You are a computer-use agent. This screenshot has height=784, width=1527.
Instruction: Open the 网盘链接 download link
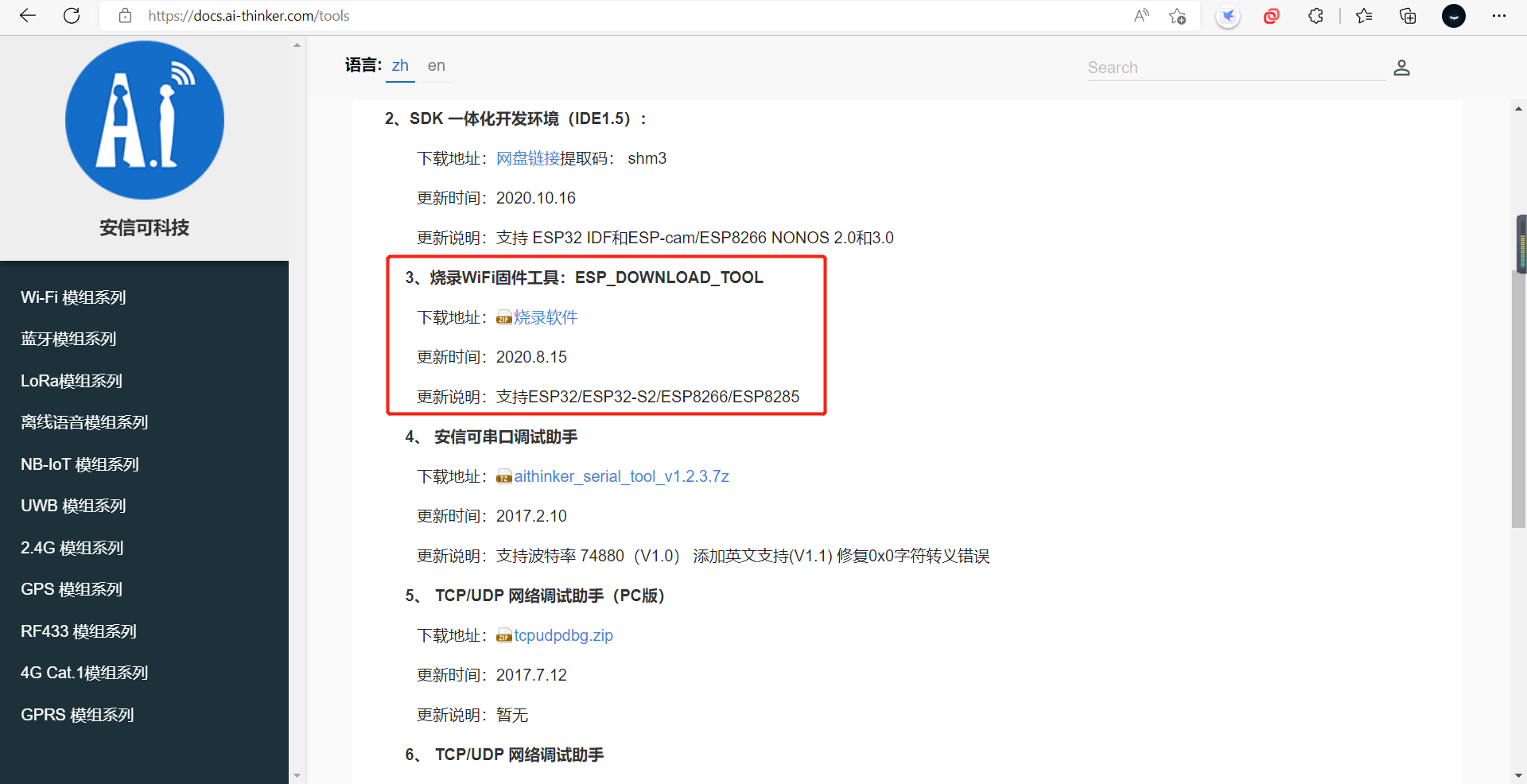[528, 158]
